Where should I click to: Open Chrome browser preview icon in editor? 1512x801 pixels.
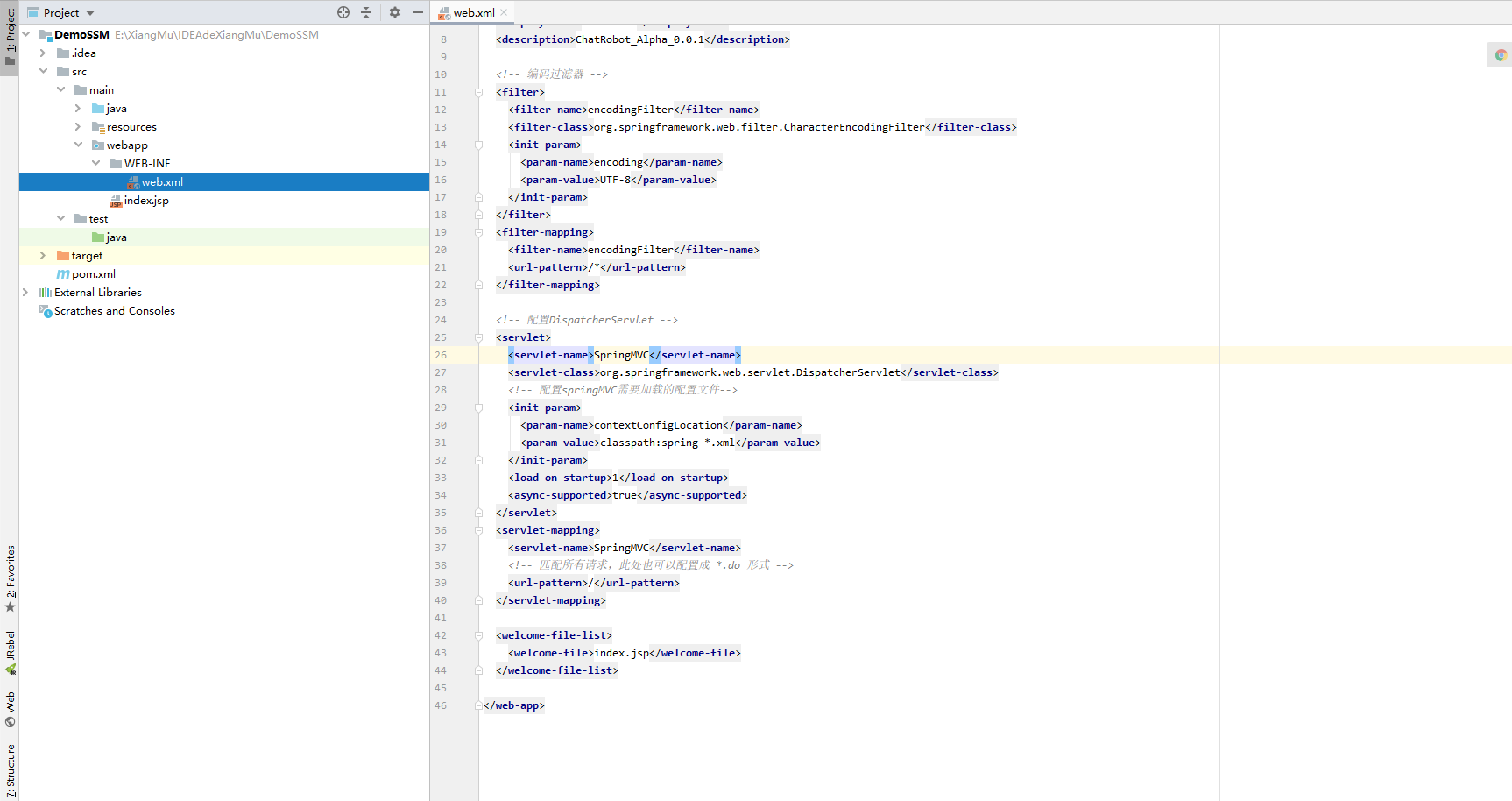tap(1501, 55)
